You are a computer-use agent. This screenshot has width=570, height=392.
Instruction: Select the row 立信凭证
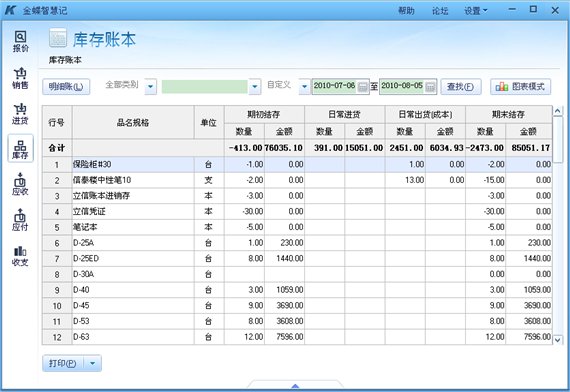[x=297, y=212]
